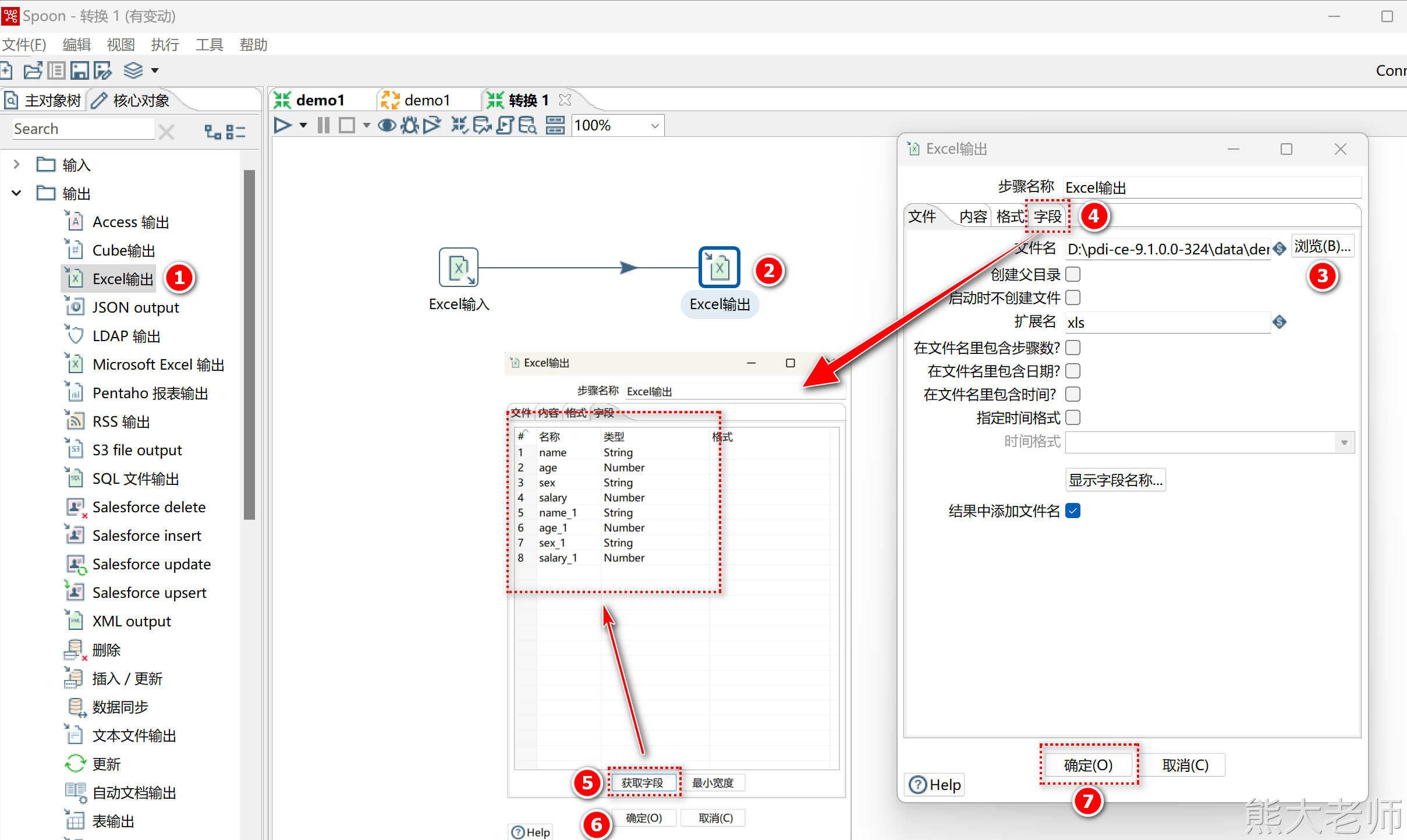
Task: Expand the 输入 folder in tree
Action: pyautogui.click(x=16, y=165)
